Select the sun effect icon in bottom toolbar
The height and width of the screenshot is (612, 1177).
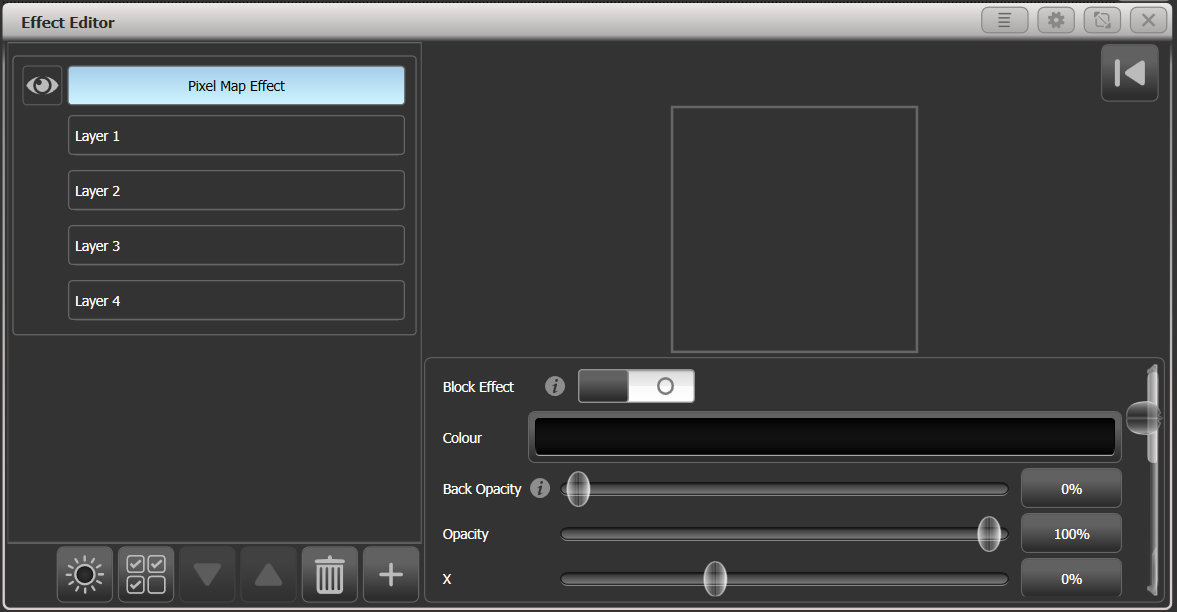[84, 574]
